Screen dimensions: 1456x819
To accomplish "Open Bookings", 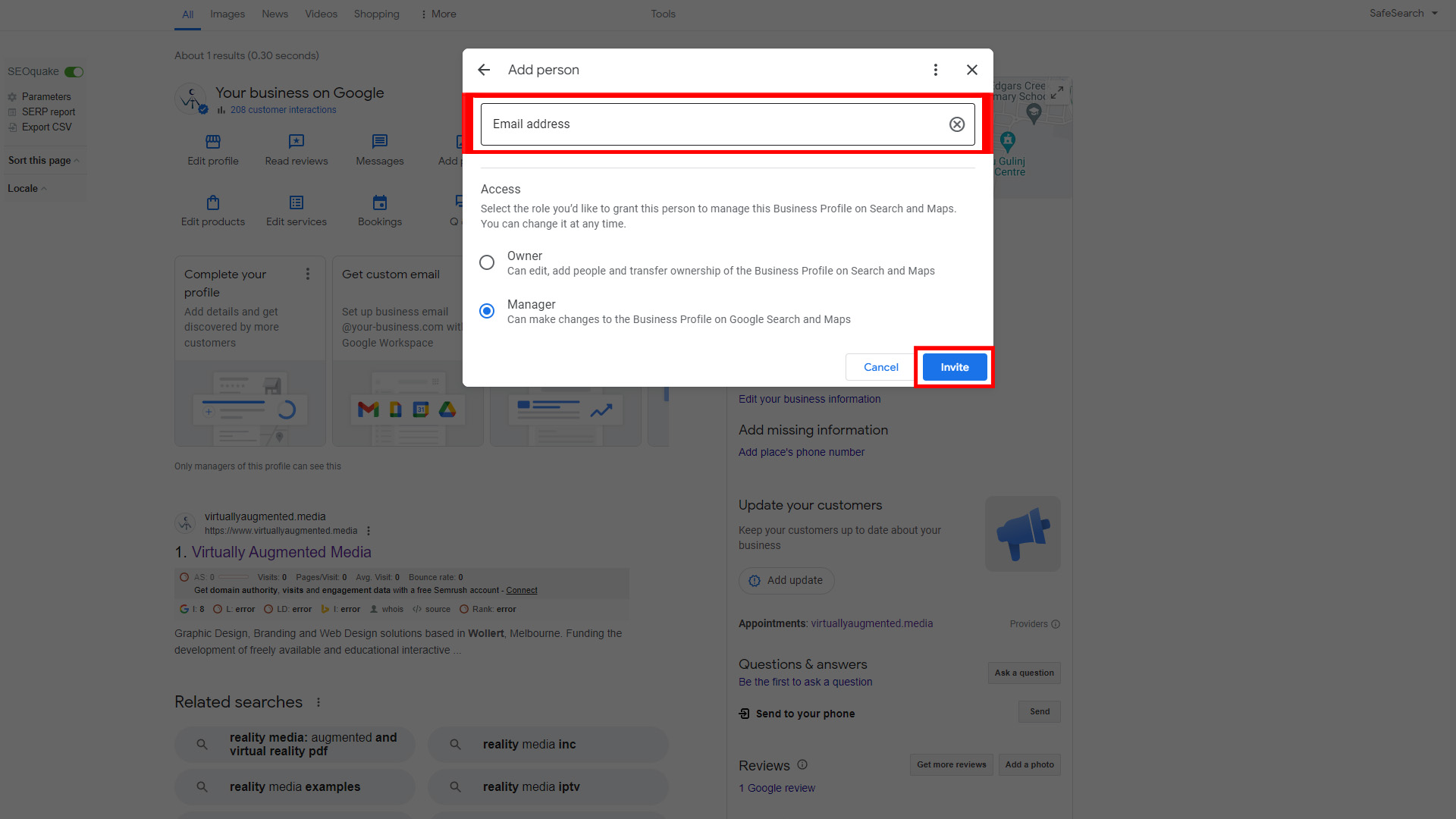I will coord(380,211).
